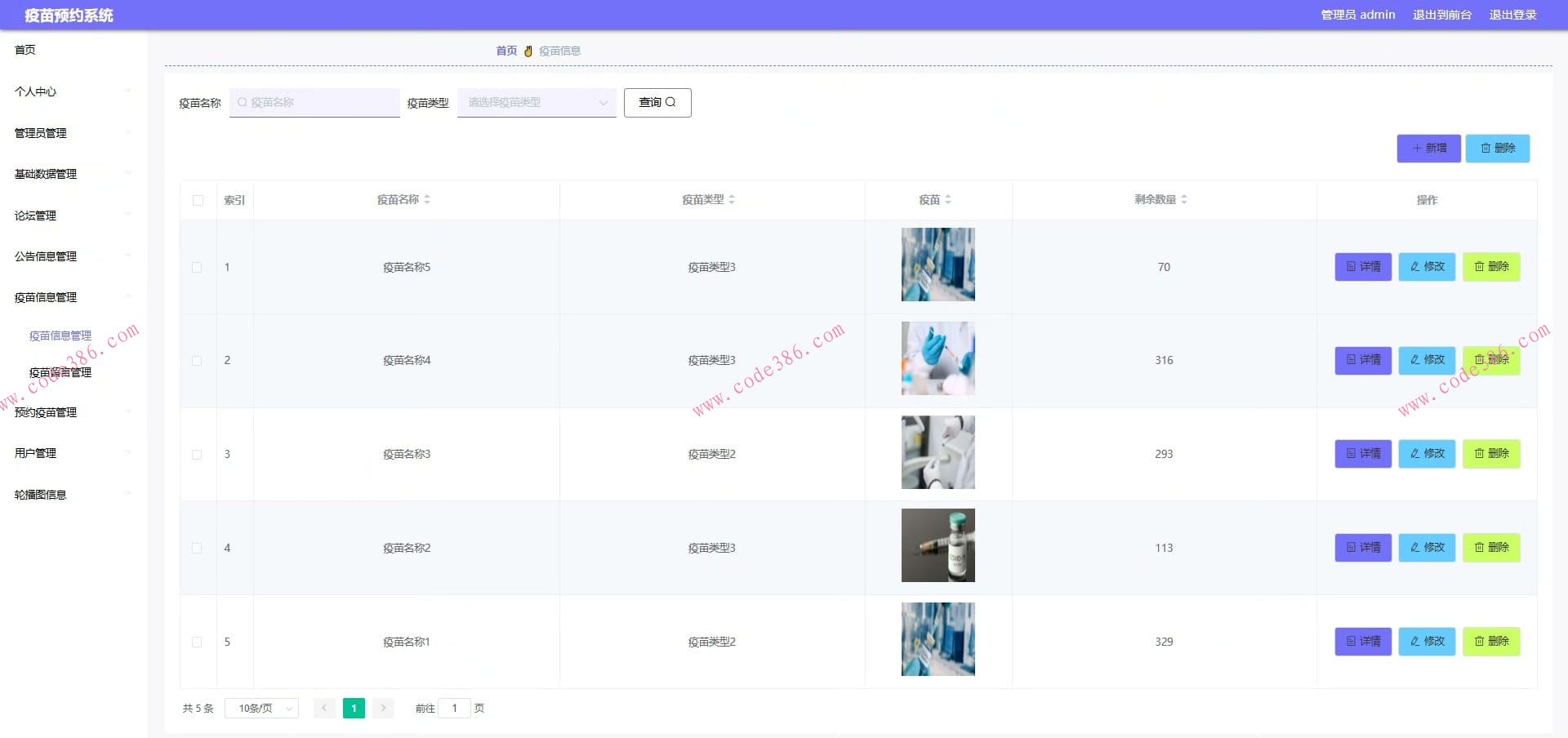The image size is (1568, 738).
Task: Select the row checkbox for 疫苗名称4
Action: 197,360
